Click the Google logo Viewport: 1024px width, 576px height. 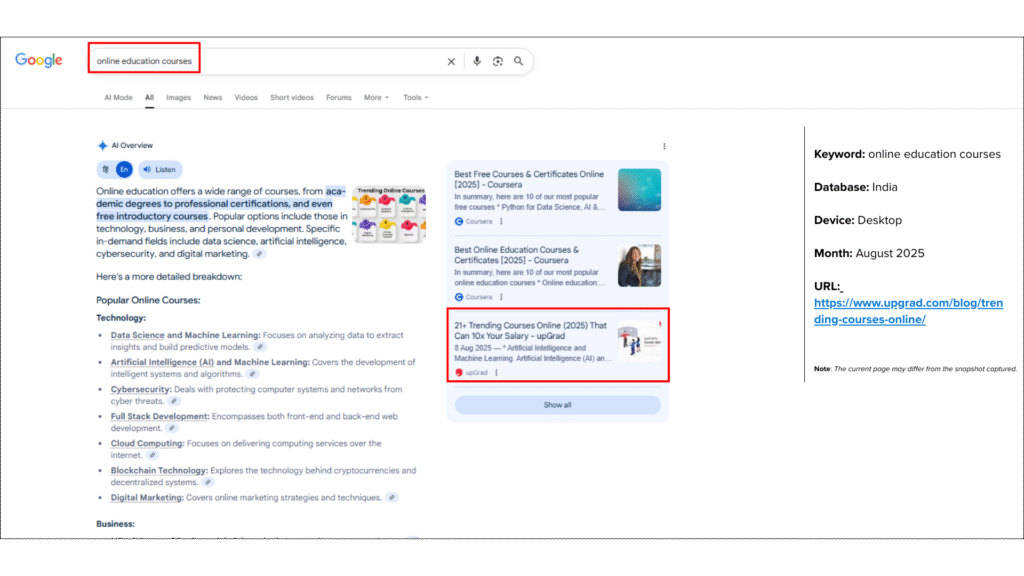point(39,61)
